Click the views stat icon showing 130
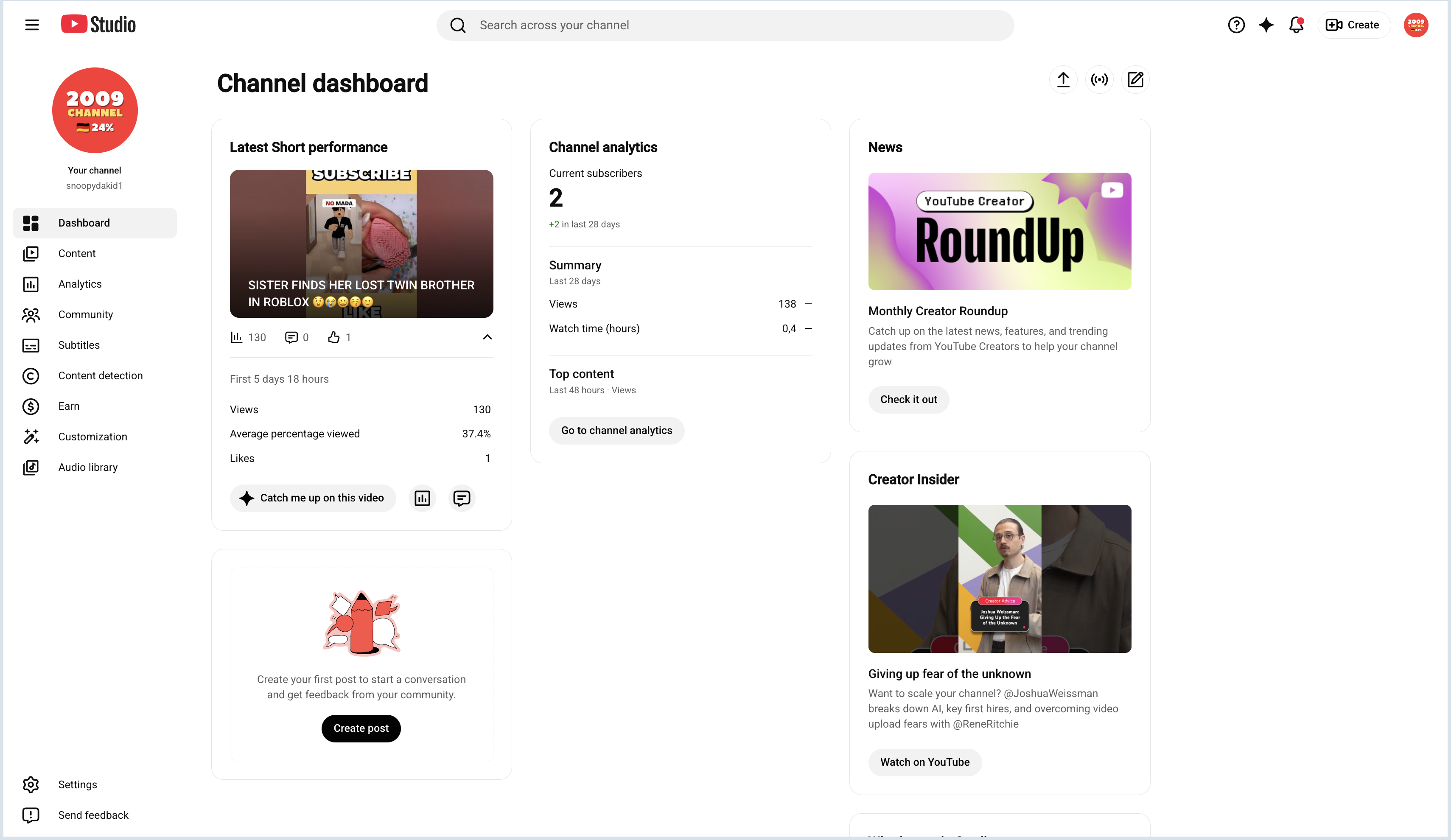 (x=236, y=337)
